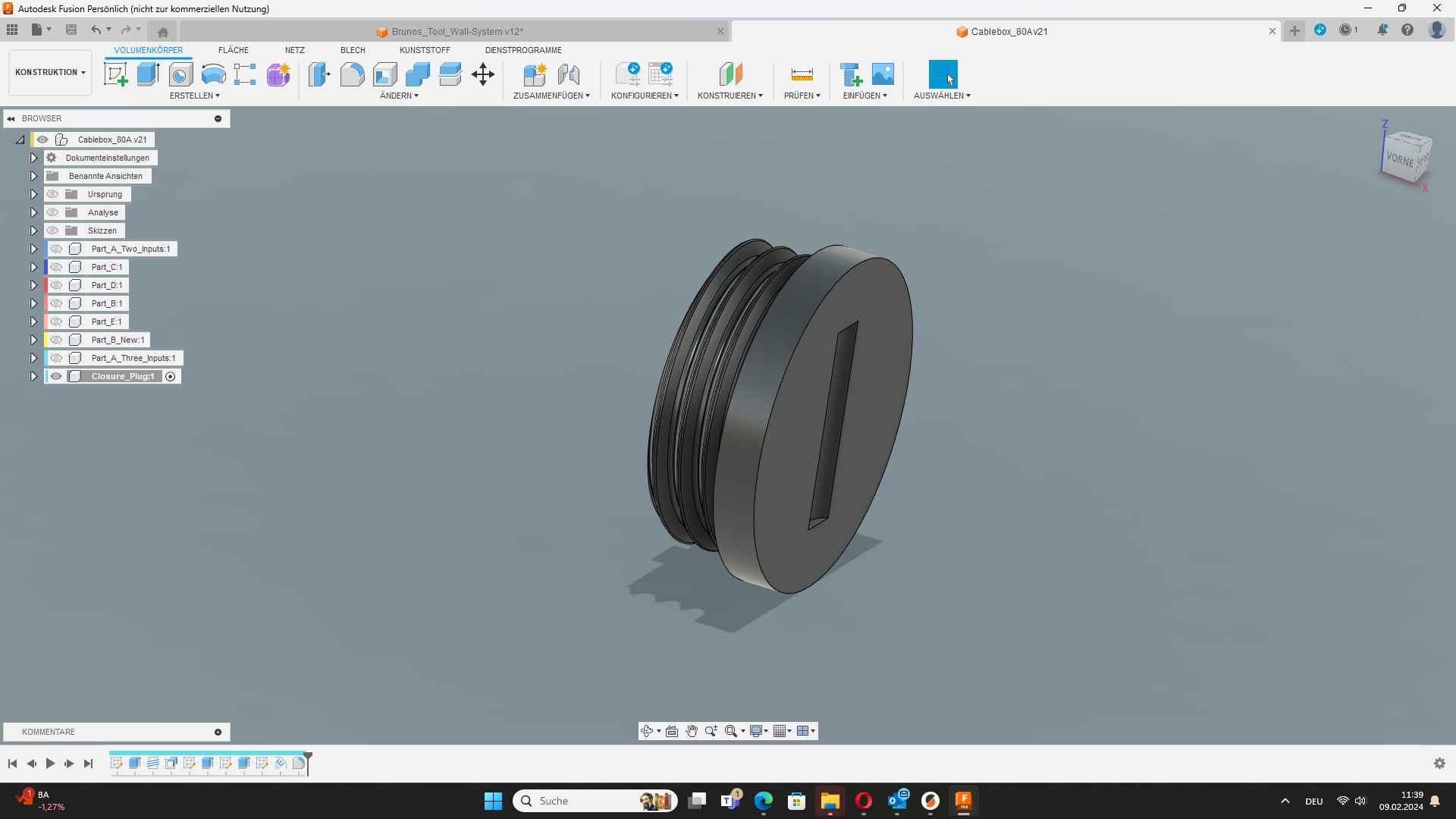Hide the Closure_Plug:1 component
The image size is (1456, 819).
pos(56,376)
